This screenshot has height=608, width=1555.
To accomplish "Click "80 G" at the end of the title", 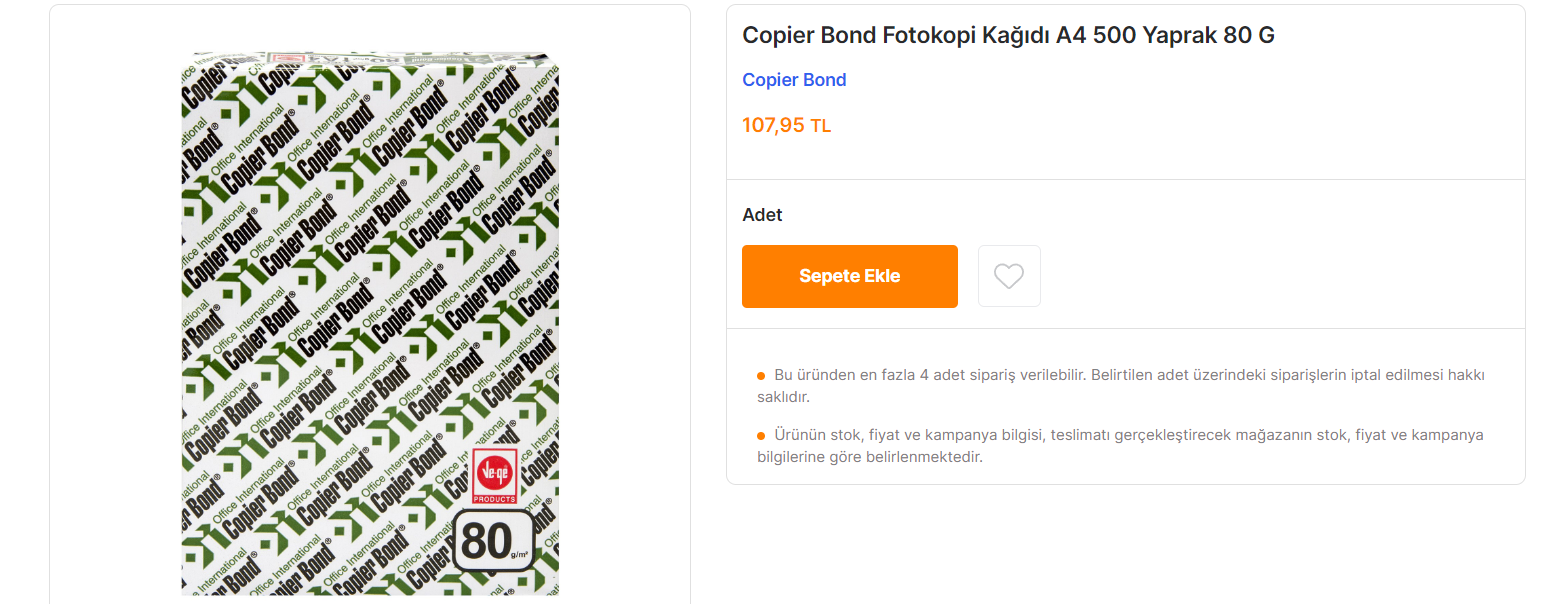I will click(x=1250, y=36).
